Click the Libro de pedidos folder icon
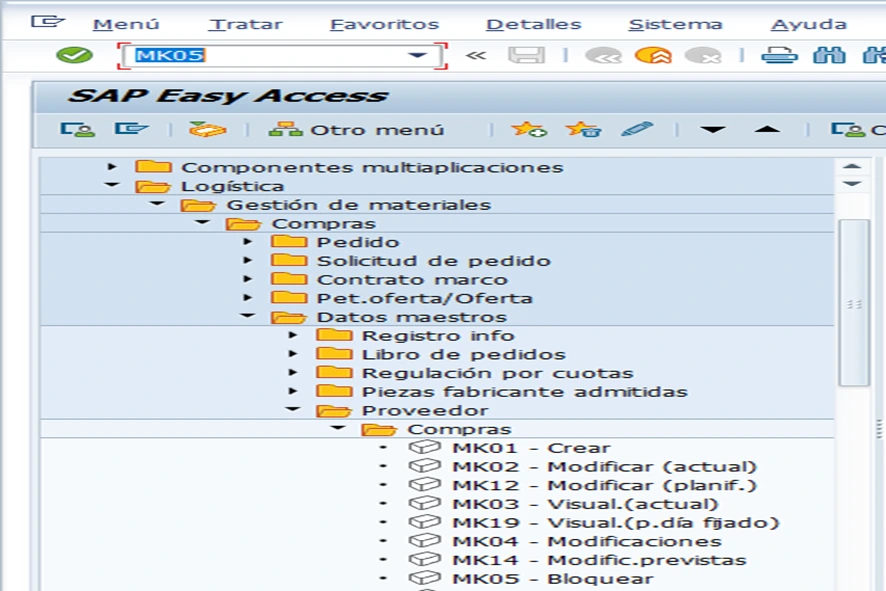Image resolution: width=886 pixels, height=591 pixels. click(x=334, y=353)
